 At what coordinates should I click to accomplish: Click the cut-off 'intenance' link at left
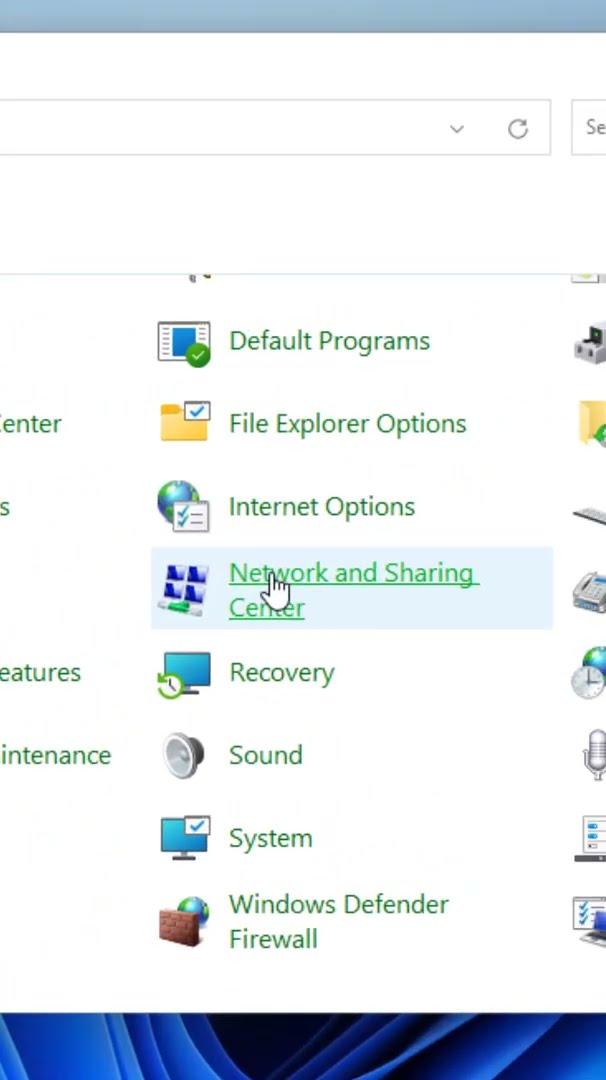55,756
